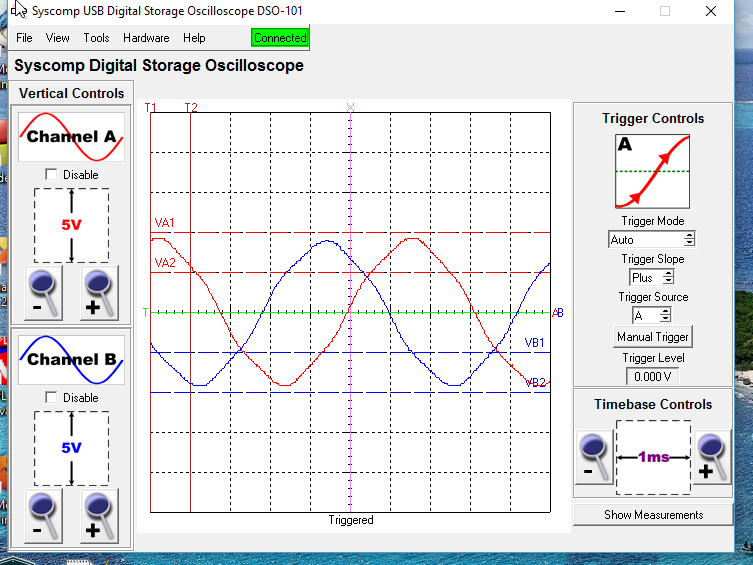This screenshot has width=753, height=565.
Task: Click the VB2 voltage cursor label
Action: click(x=535, y=383)
